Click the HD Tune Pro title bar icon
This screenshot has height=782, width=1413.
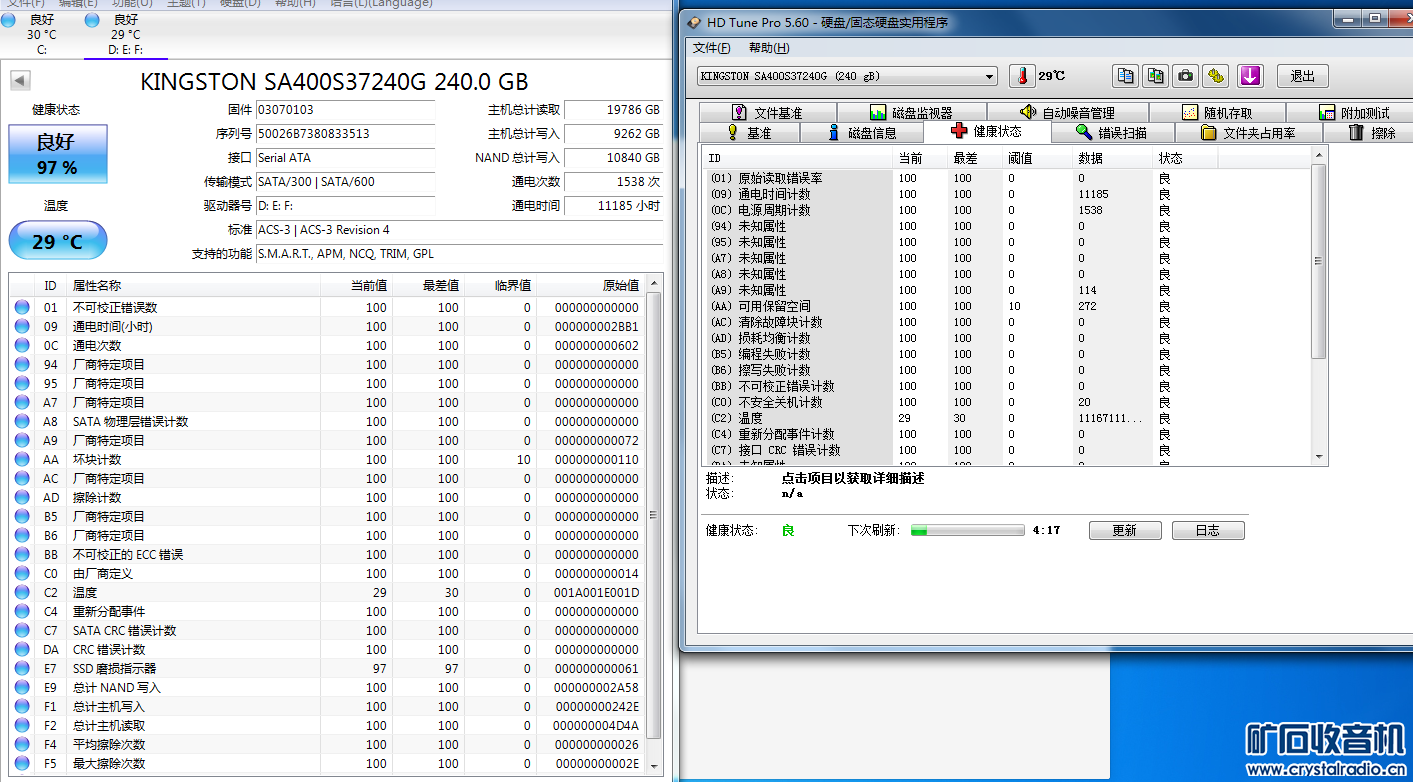pos(694,22)
